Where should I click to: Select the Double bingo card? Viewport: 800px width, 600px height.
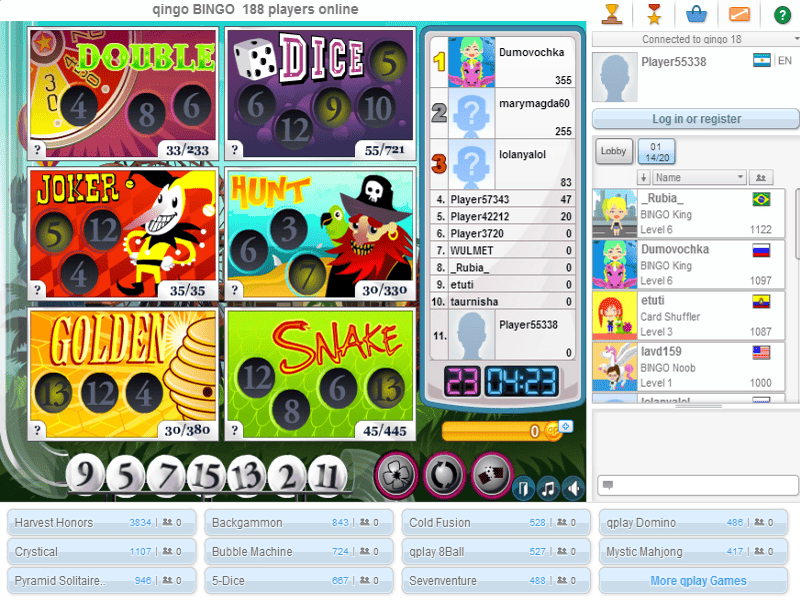[123, 93]
